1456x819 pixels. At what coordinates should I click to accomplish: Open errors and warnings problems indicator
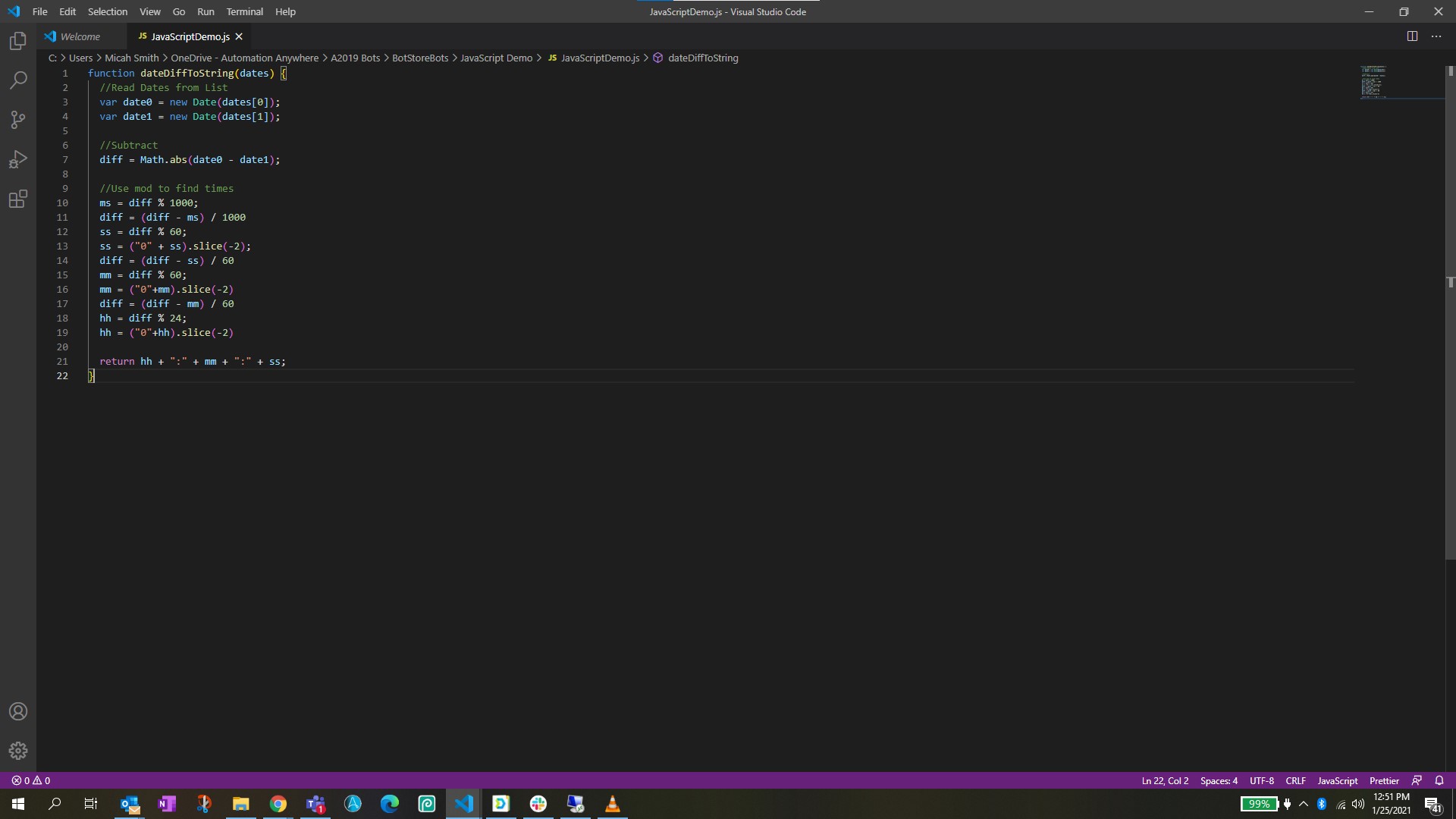point(31,780)
